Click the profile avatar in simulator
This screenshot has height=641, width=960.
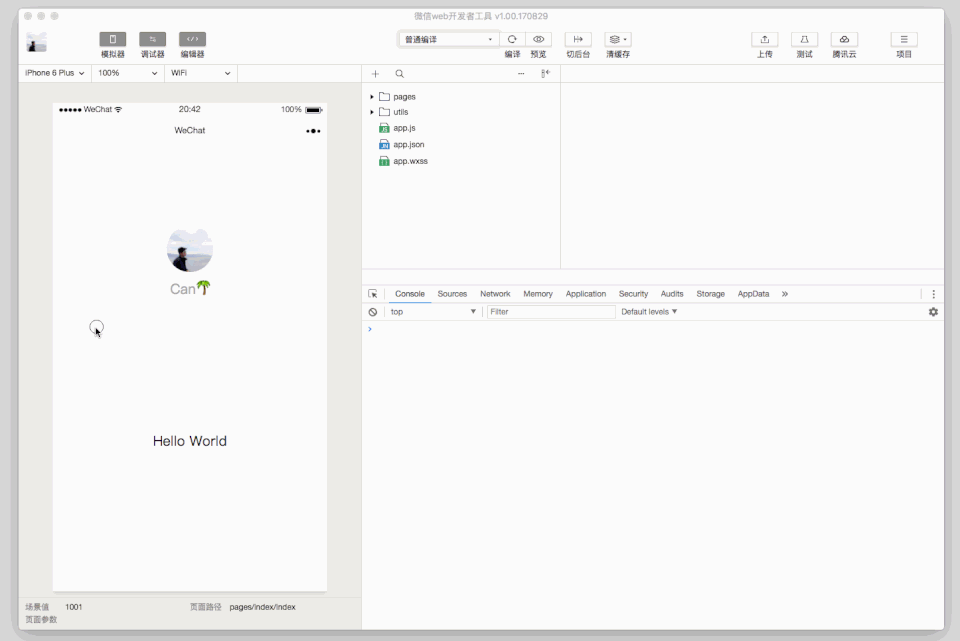[x=190, y=250]
